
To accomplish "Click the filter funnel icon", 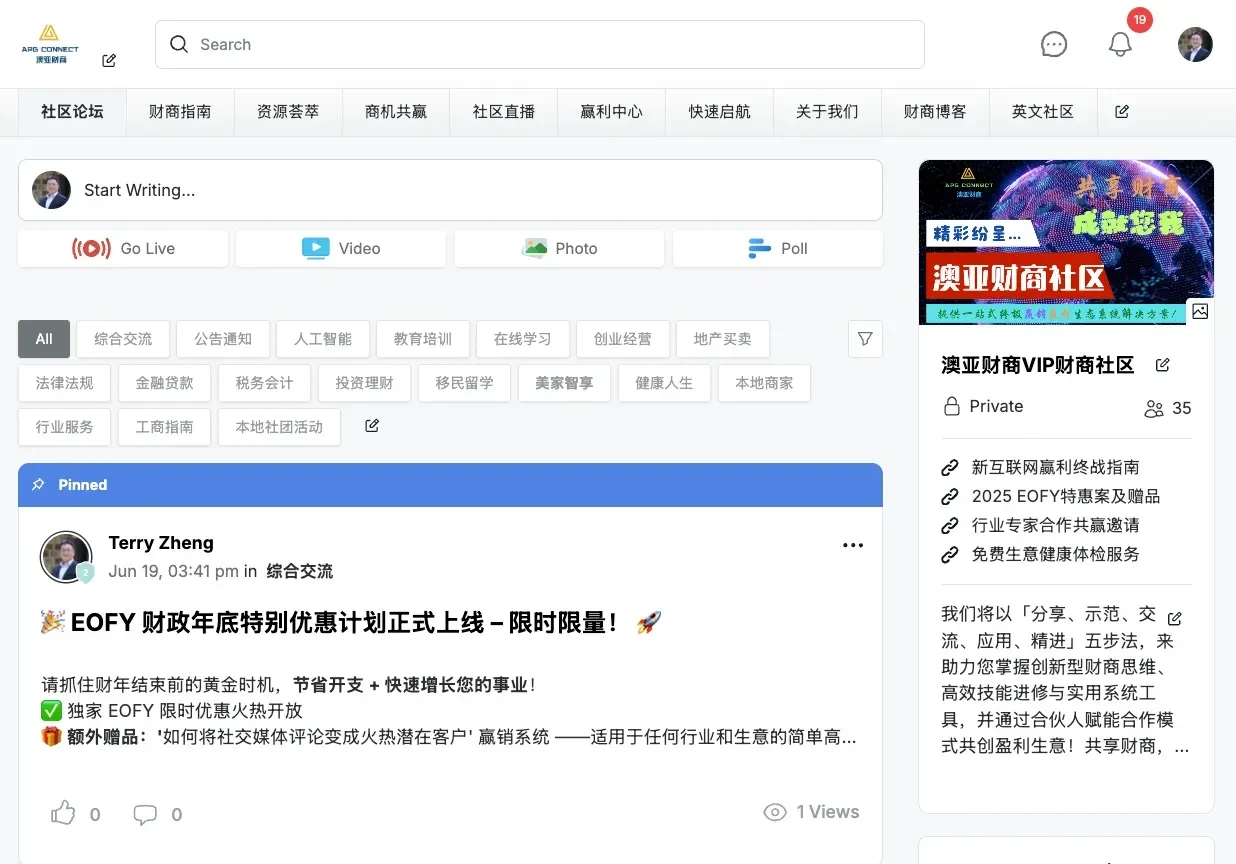I will click(865, 339).
